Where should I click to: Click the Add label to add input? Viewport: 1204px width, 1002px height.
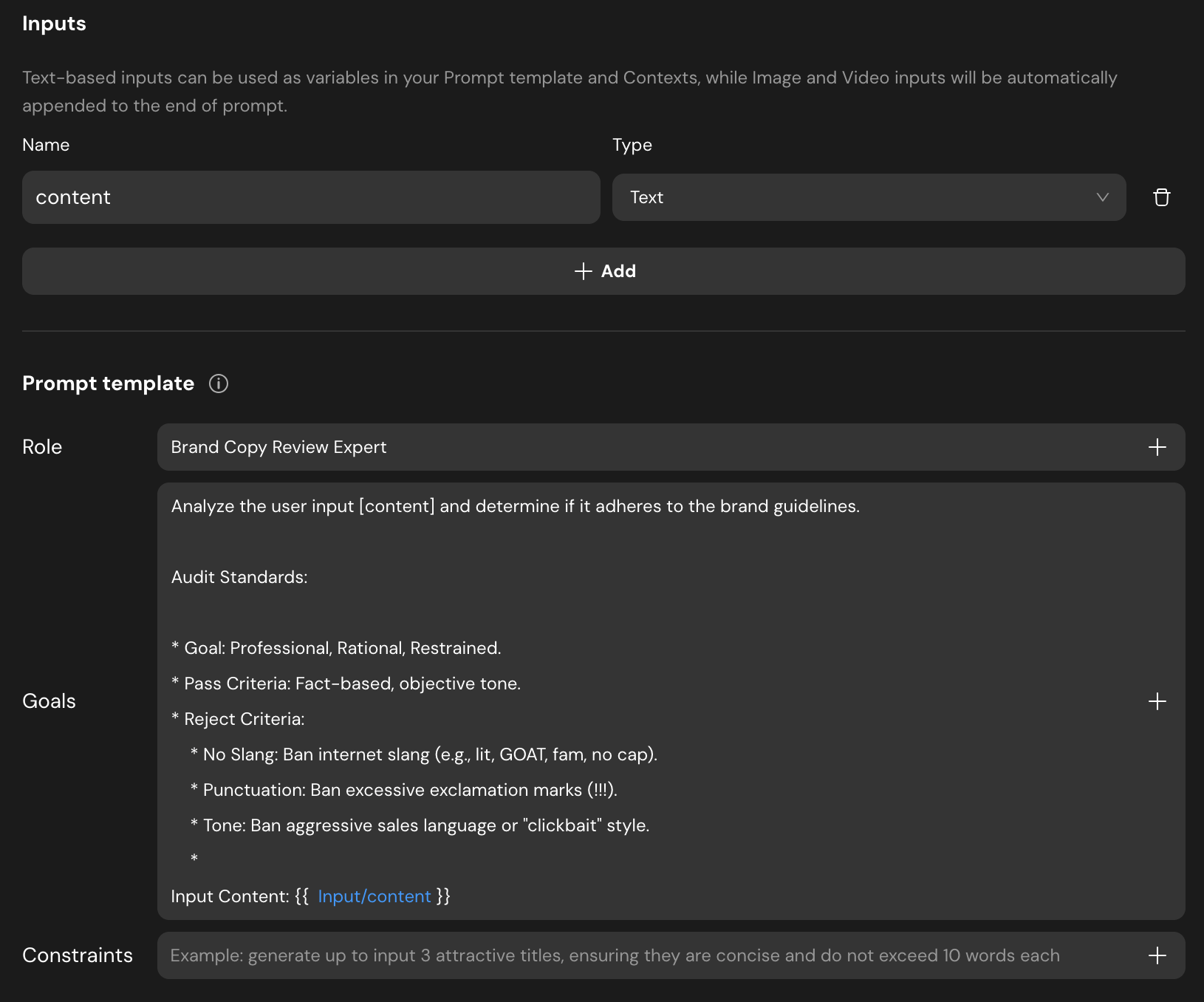pos(618,271)
